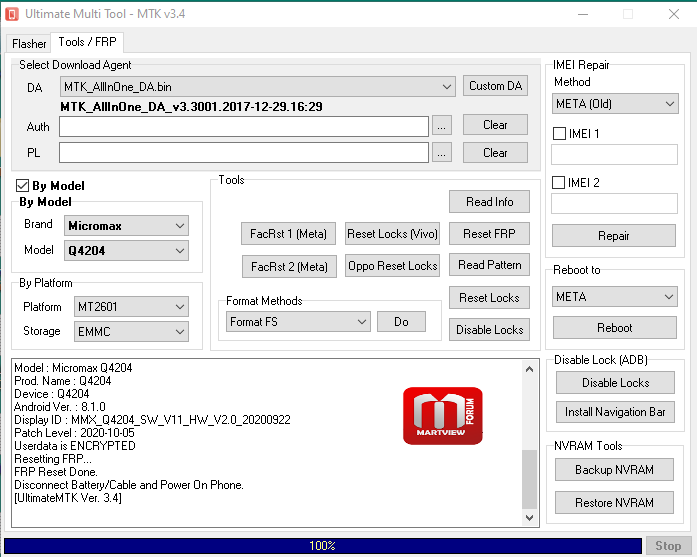Expand the Storage dropdown EMMC
The height and width of the screenshot is (557, 697).
click(131, 332)
